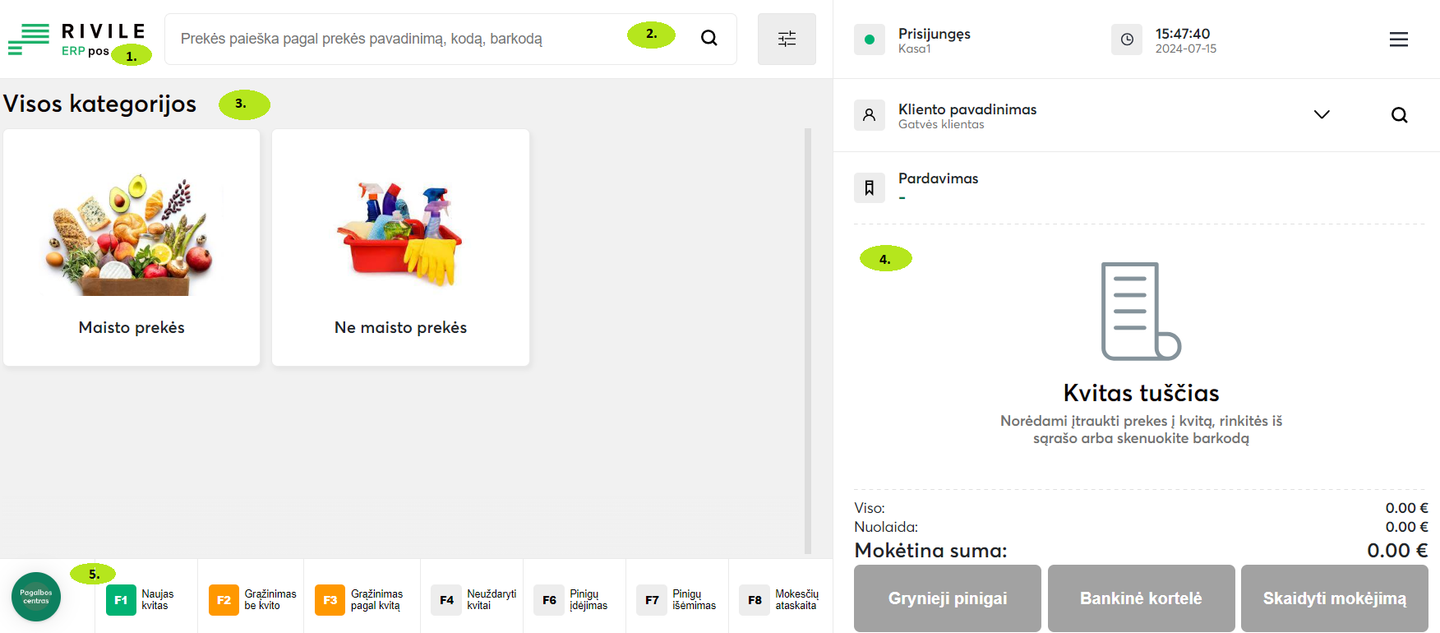The height and width of the screenshot is (633, 1440).
Task: Open the hamburger menu in the top right
Action: click(x=1399, y=39)
